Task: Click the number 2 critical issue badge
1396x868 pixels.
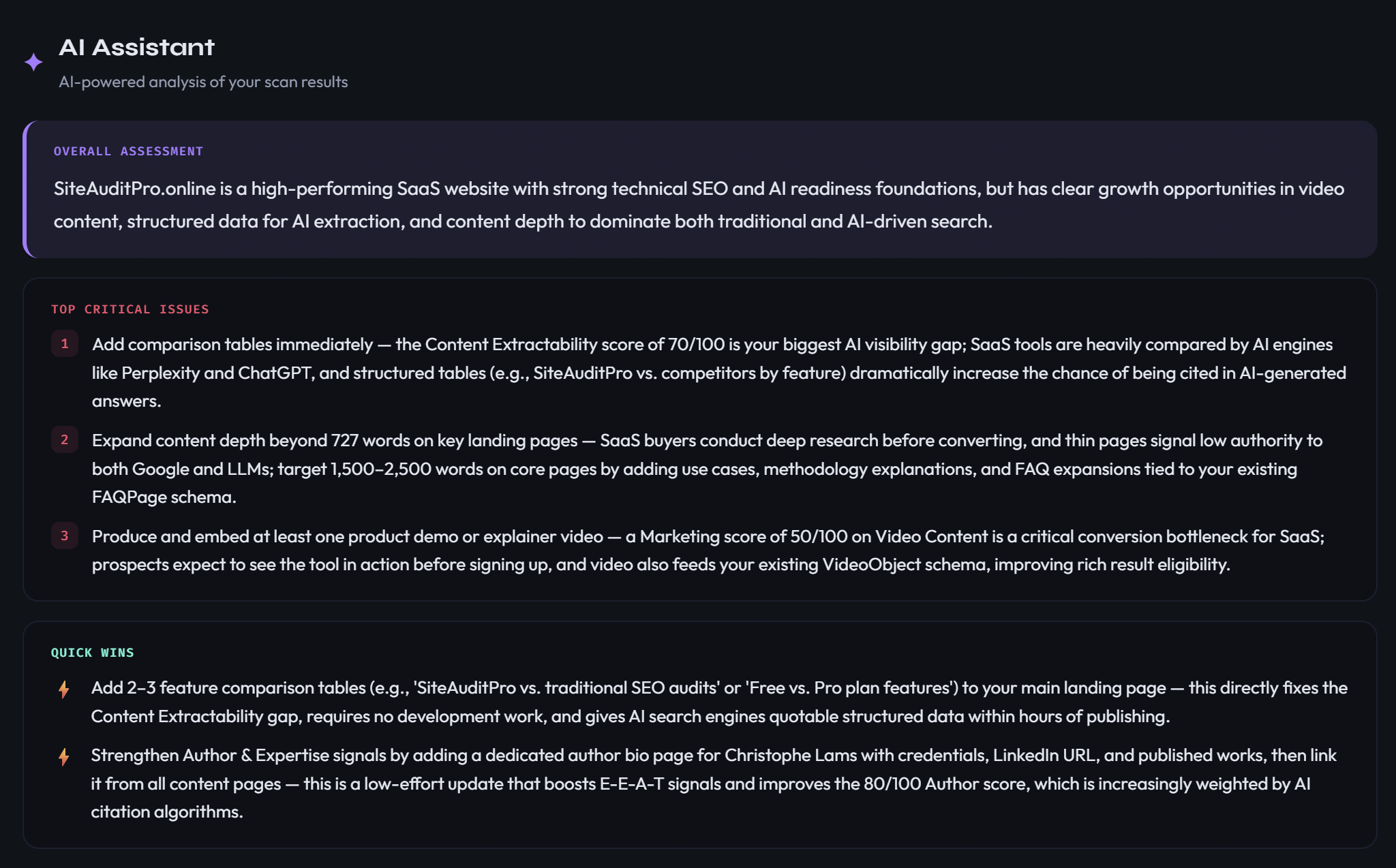Action: coord(65,439)
